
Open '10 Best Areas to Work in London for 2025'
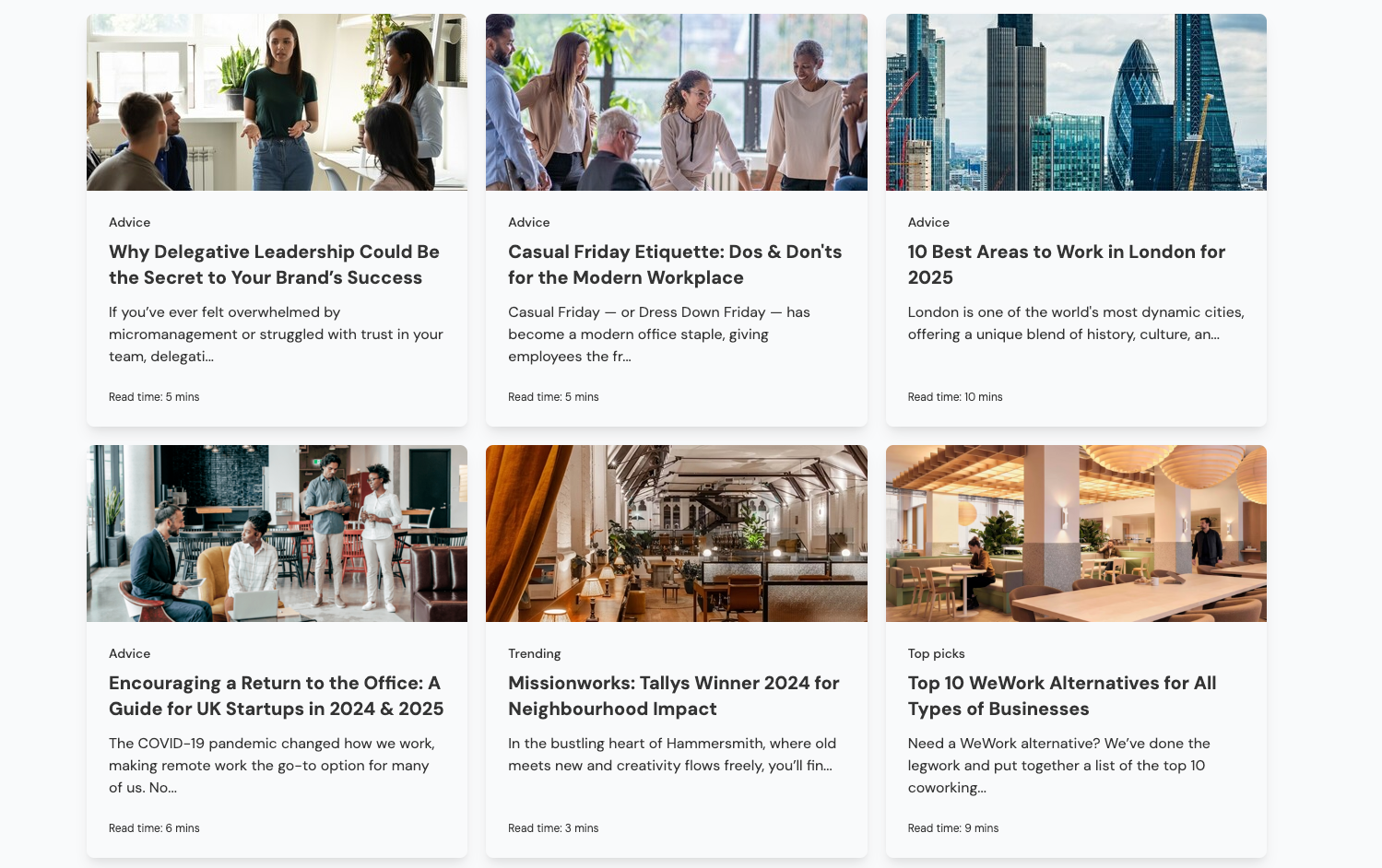pos(1066,264)
